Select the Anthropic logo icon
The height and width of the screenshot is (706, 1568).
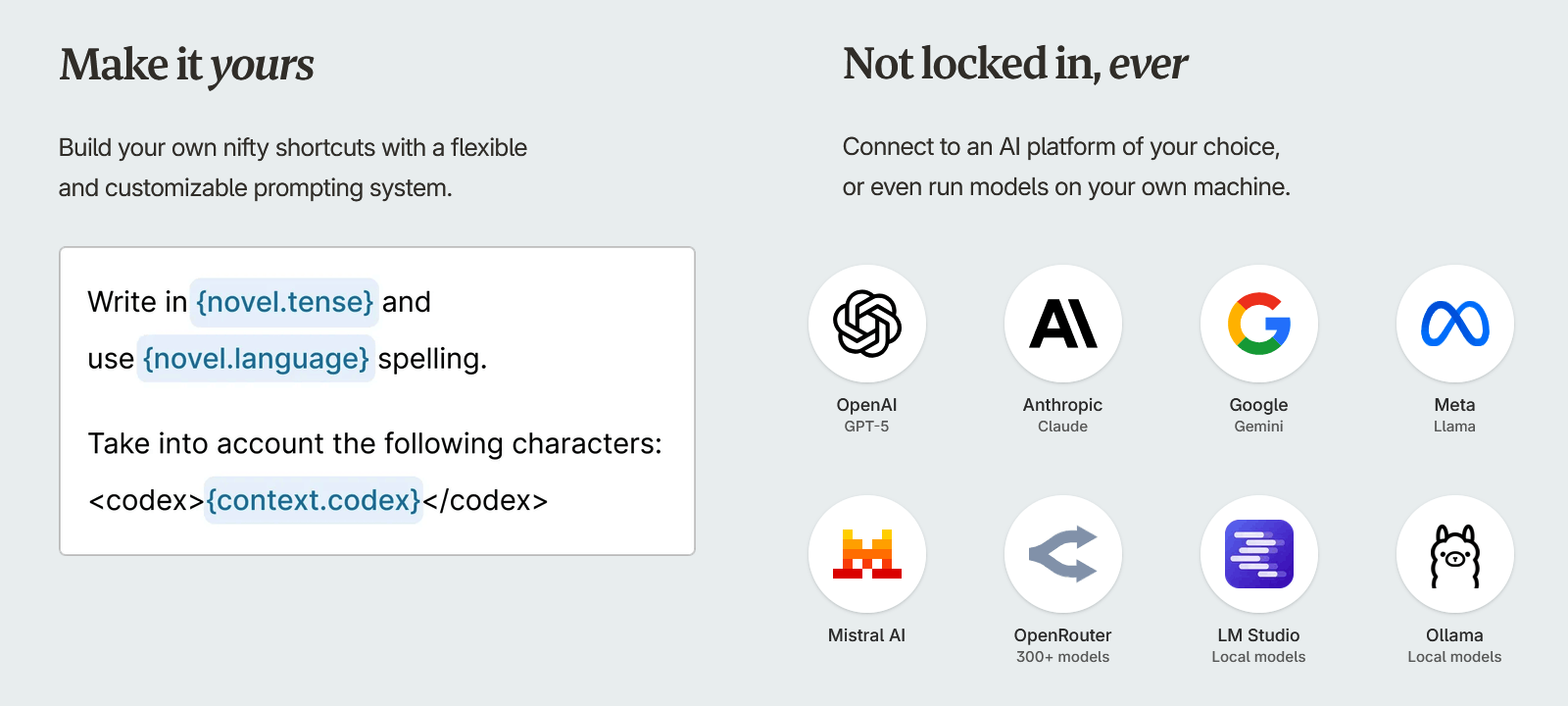coord(1063,324)
